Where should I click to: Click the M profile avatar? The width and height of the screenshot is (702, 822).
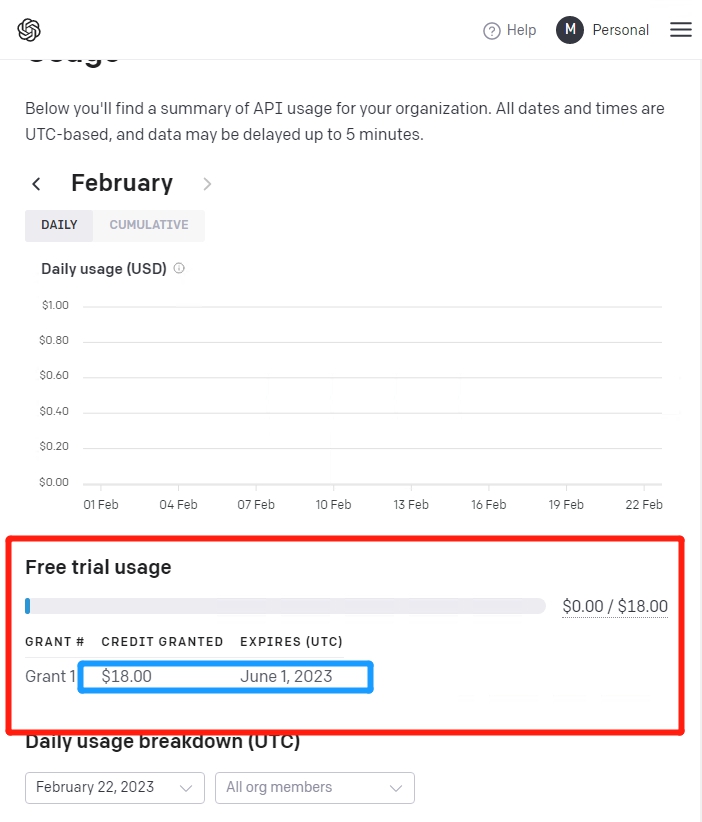click(570, 30)
